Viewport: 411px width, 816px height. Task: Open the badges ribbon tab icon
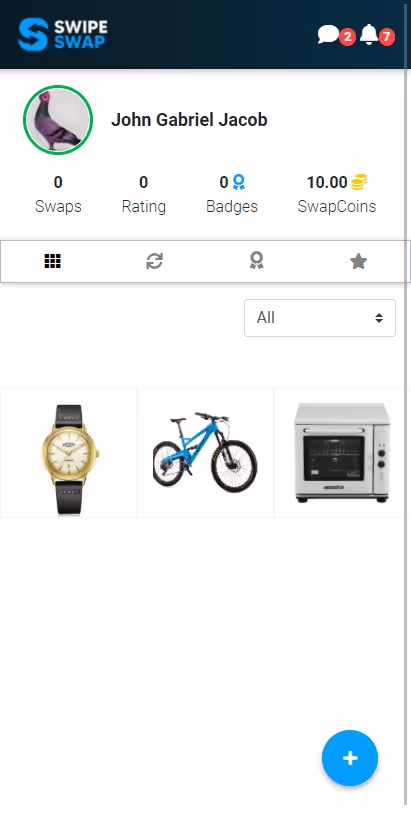pos(256,261)
